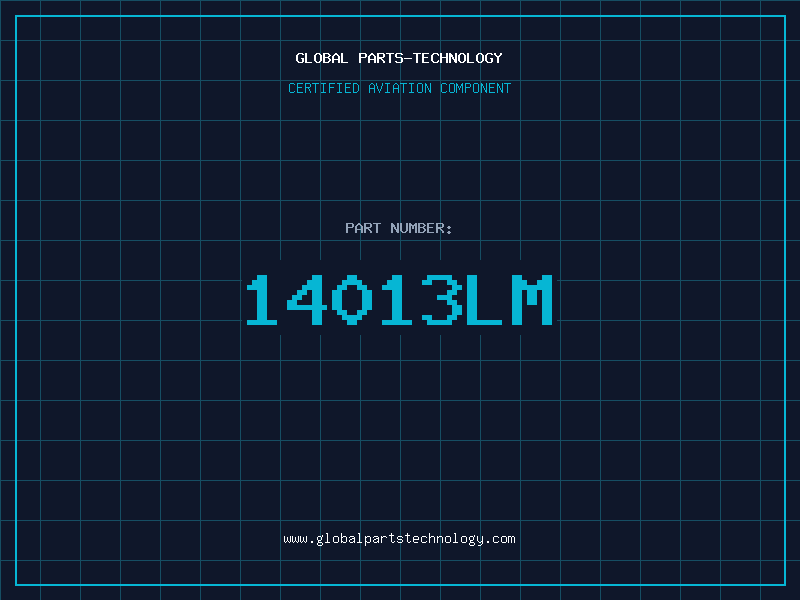Click the leading digit 1 of the part number
The height and width of the screenshot is (600, 800).
coord(264,300)
